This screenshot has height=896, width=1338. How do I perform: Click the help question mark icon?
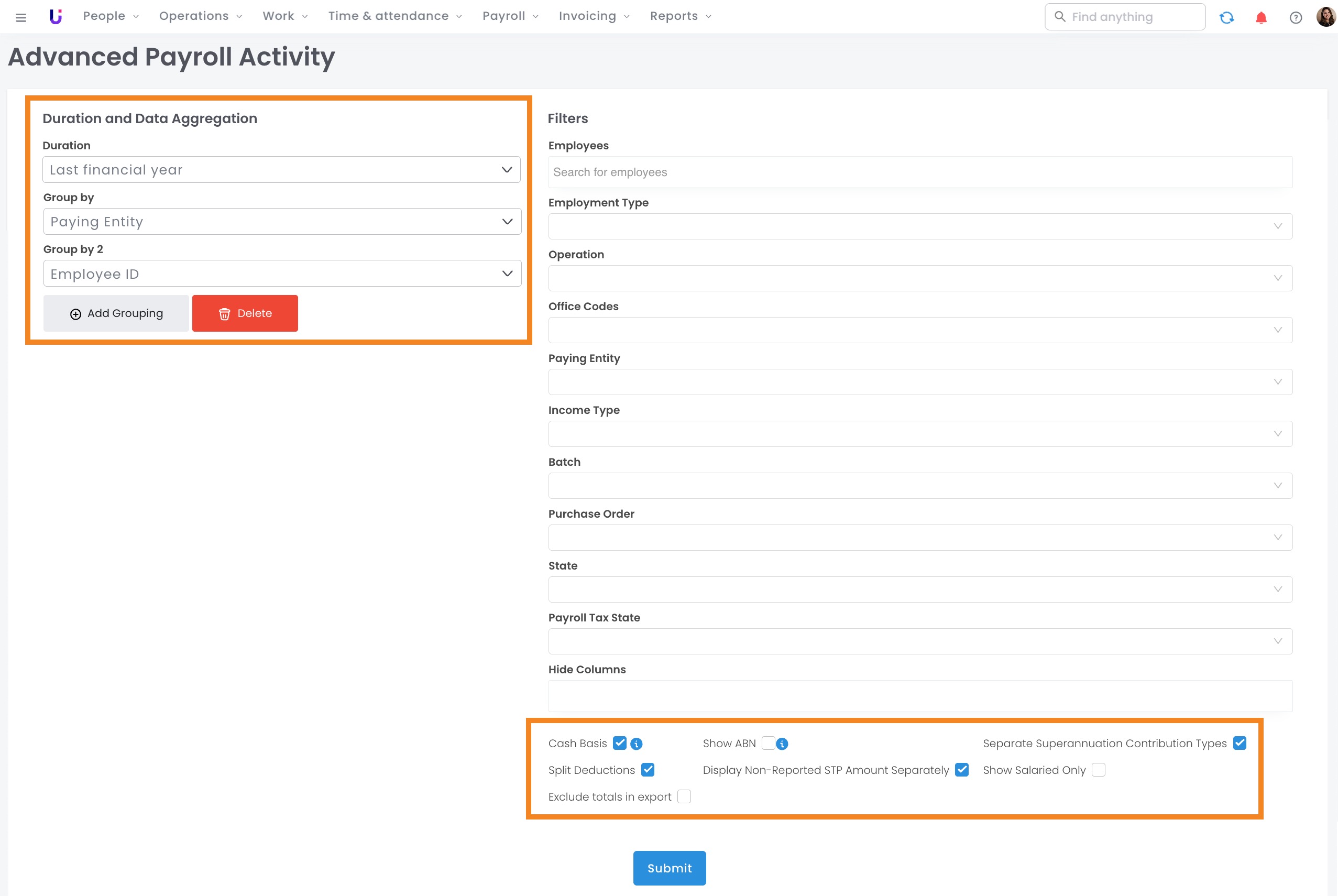1295,18
